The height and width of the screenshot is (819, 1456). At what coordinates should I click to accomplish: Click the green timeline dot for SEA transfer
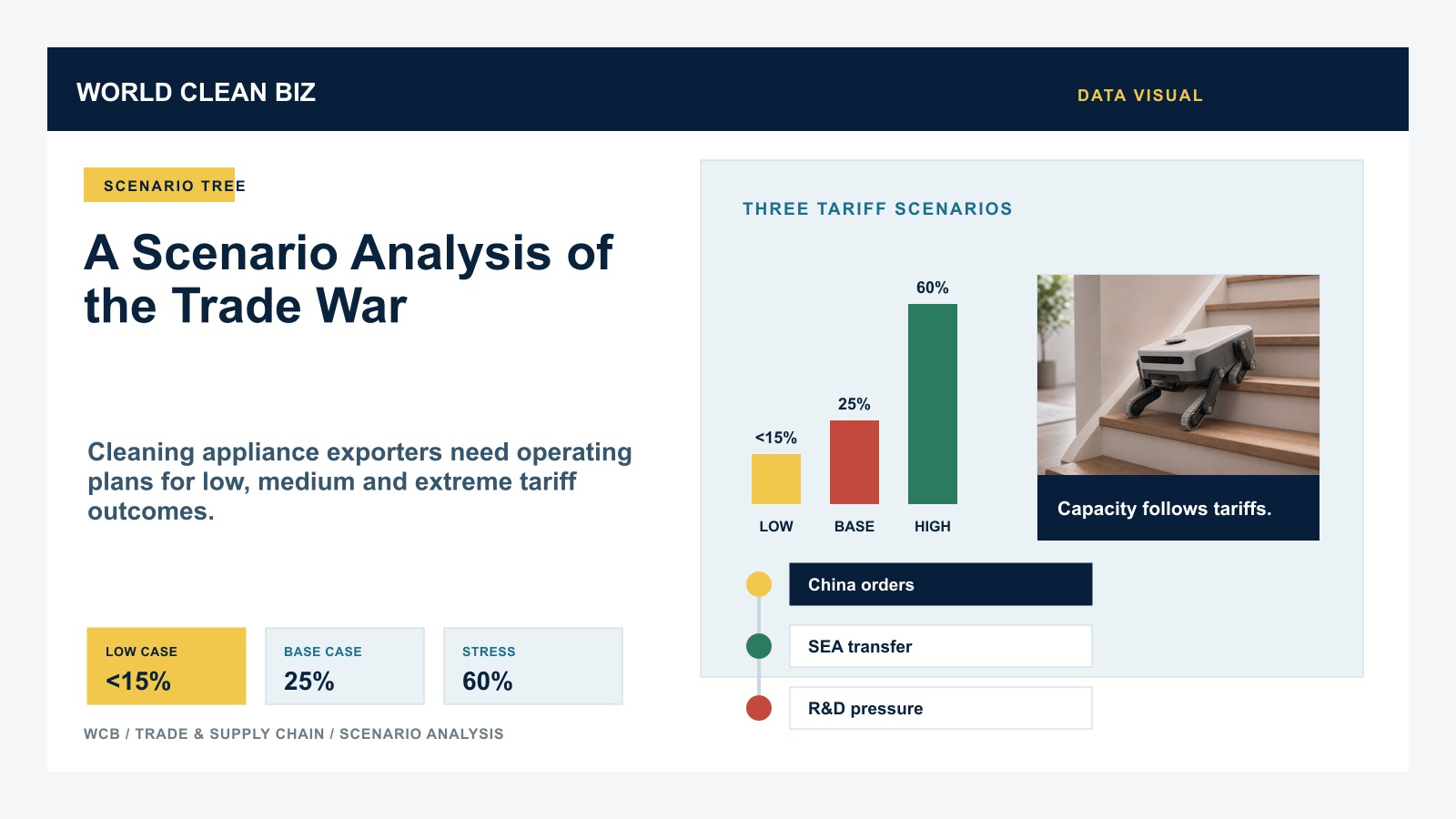759,646
